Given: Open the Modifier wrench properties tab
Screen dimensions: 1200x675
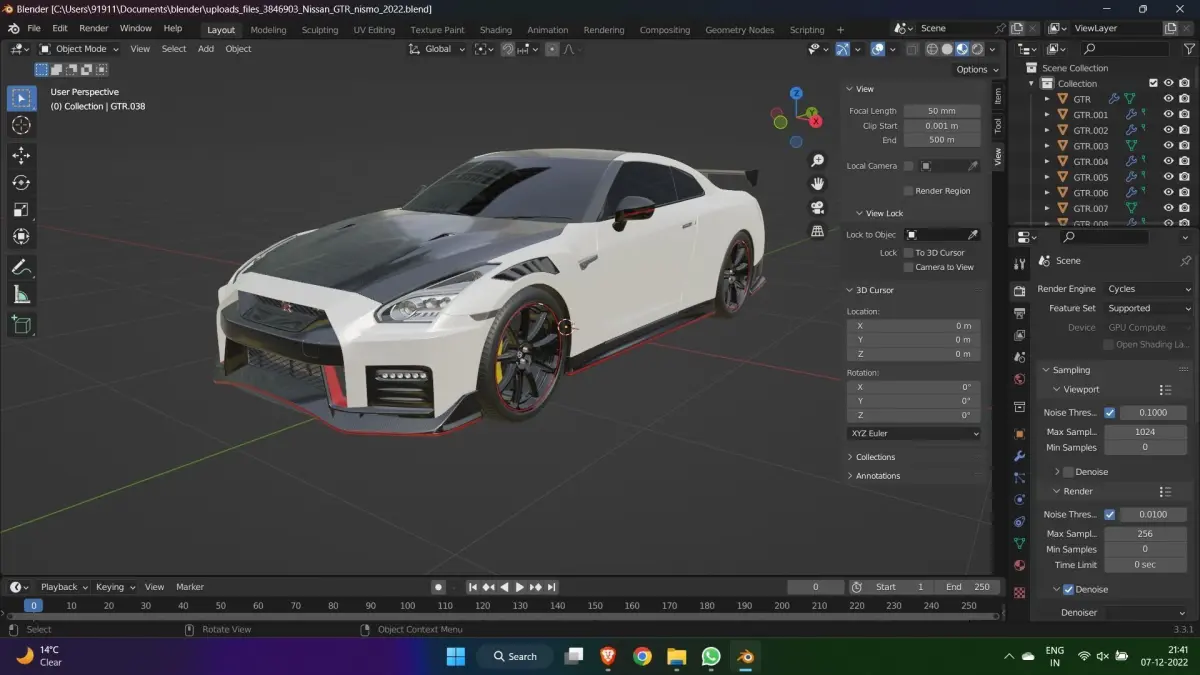Looking at the screenshot, I should pyautogui.click(x=1019, y=456).
